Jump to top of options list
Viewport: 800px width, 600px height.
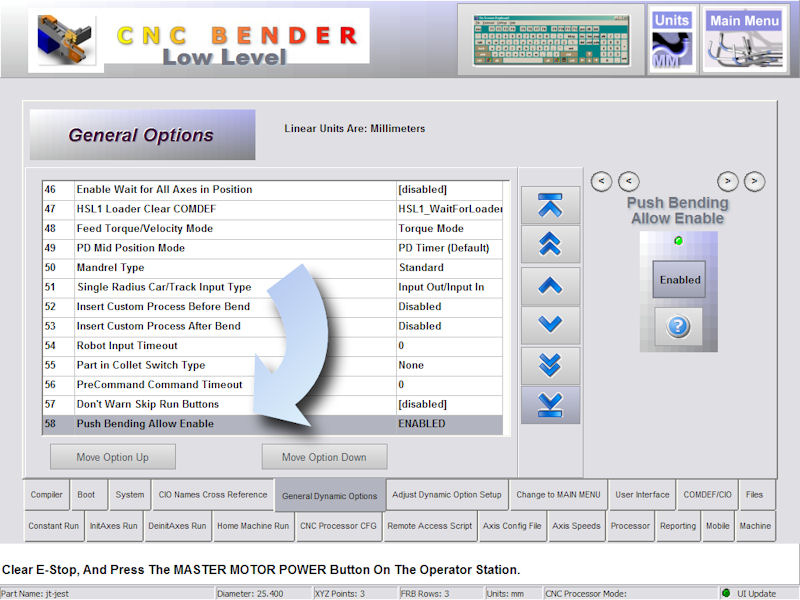click(x=550, y=205)
